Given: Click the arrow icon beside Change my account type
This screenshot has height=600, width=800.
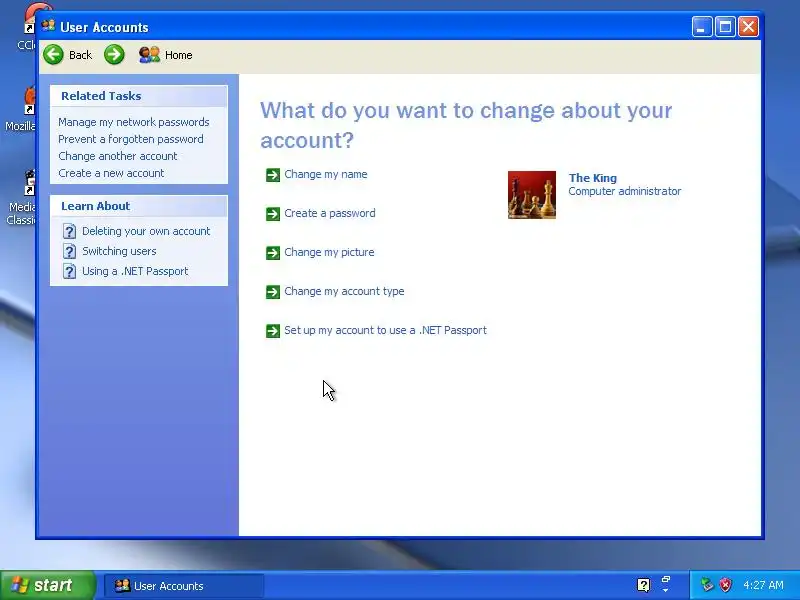Looking at the screenshot, I should pos(273,292).
